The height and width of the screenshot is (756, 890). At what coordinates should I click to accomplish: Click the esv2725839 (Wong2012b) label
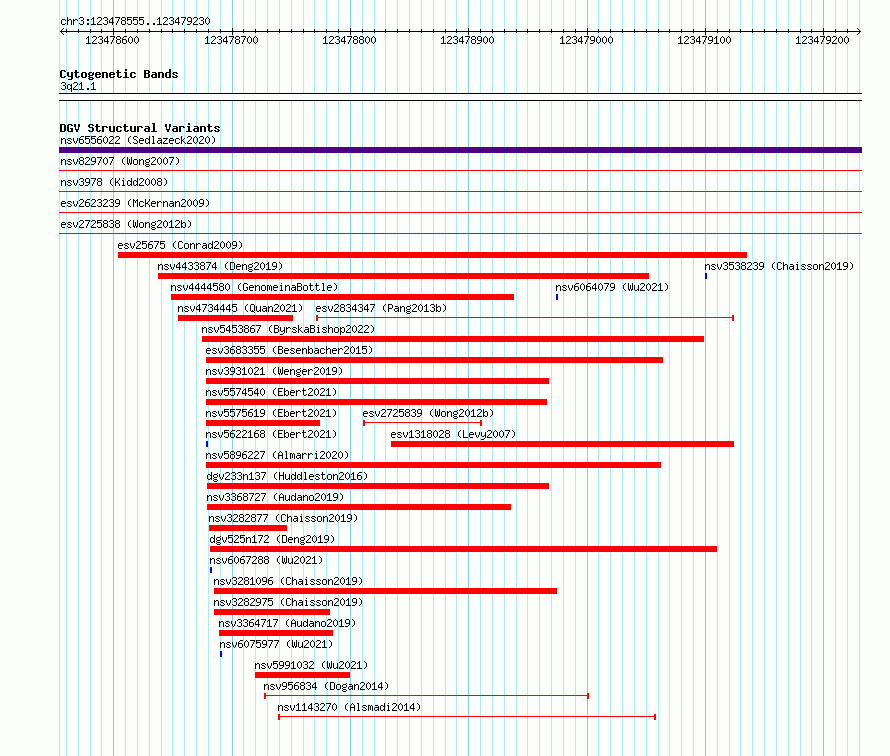(x=428, y=413)
